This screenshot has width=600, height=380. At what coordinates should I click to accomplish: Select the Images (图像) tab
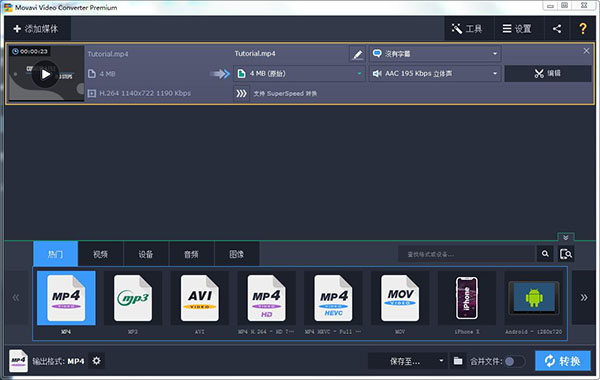pos(236,254)
